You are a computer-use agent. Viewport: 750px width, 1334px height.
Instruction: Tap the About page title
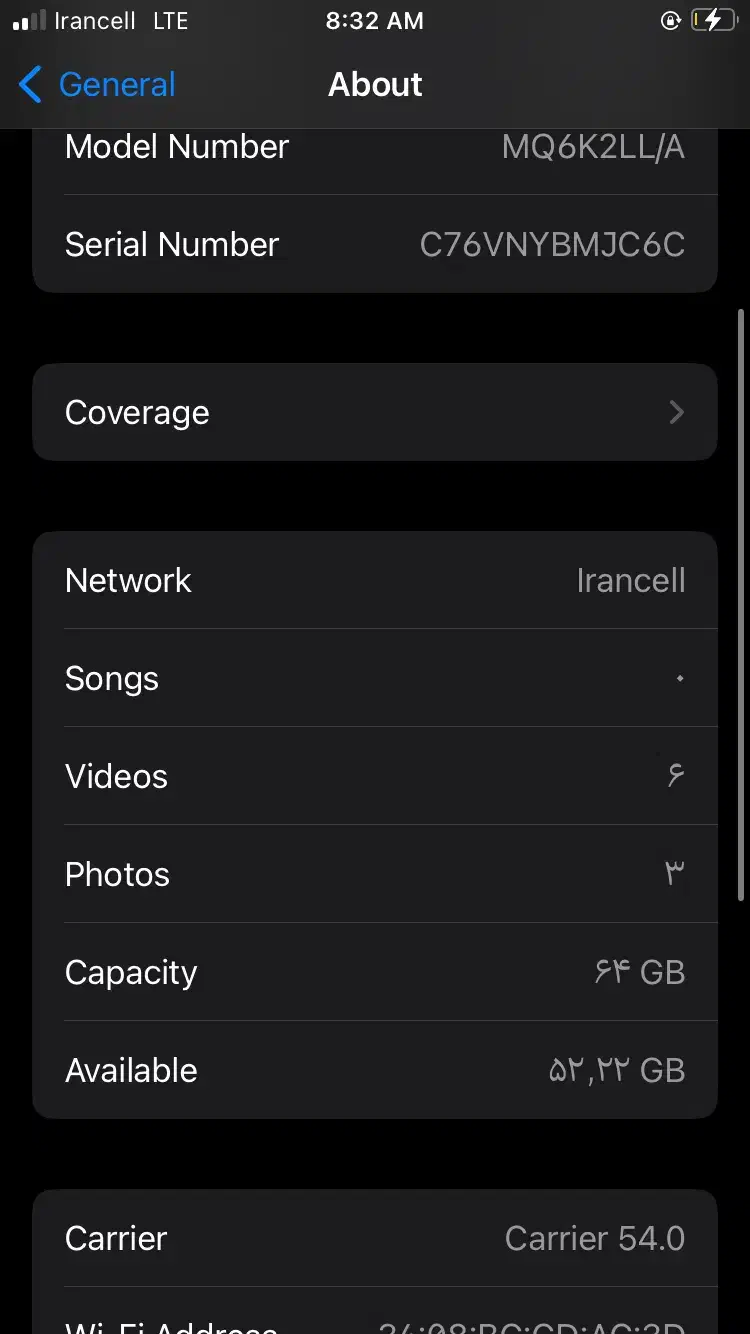click(375, 85)
